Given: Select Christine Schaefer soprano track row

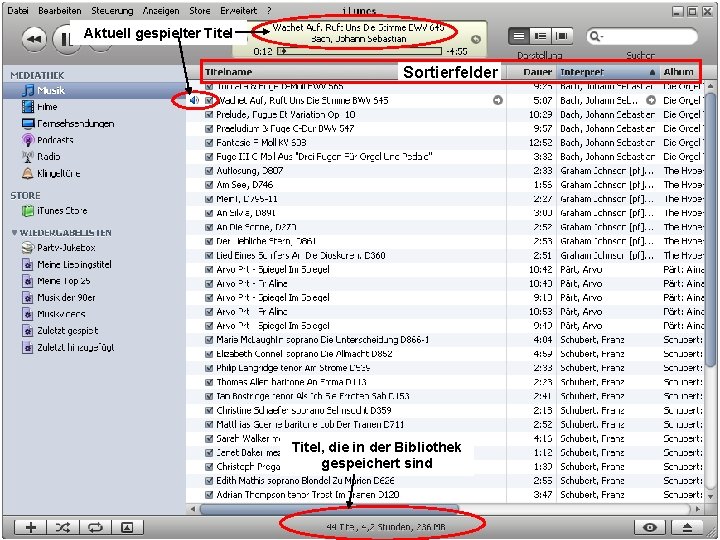Looking at the screenshot, I should [x=444, y=411].
